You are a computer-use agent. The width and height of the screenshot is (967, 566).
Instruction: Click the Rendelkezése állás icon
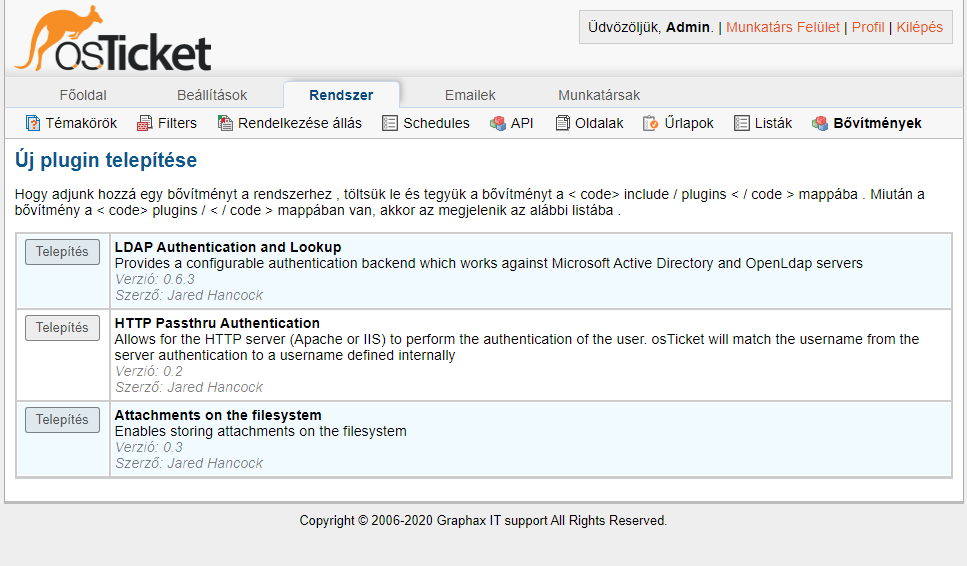tap(225, 123)
